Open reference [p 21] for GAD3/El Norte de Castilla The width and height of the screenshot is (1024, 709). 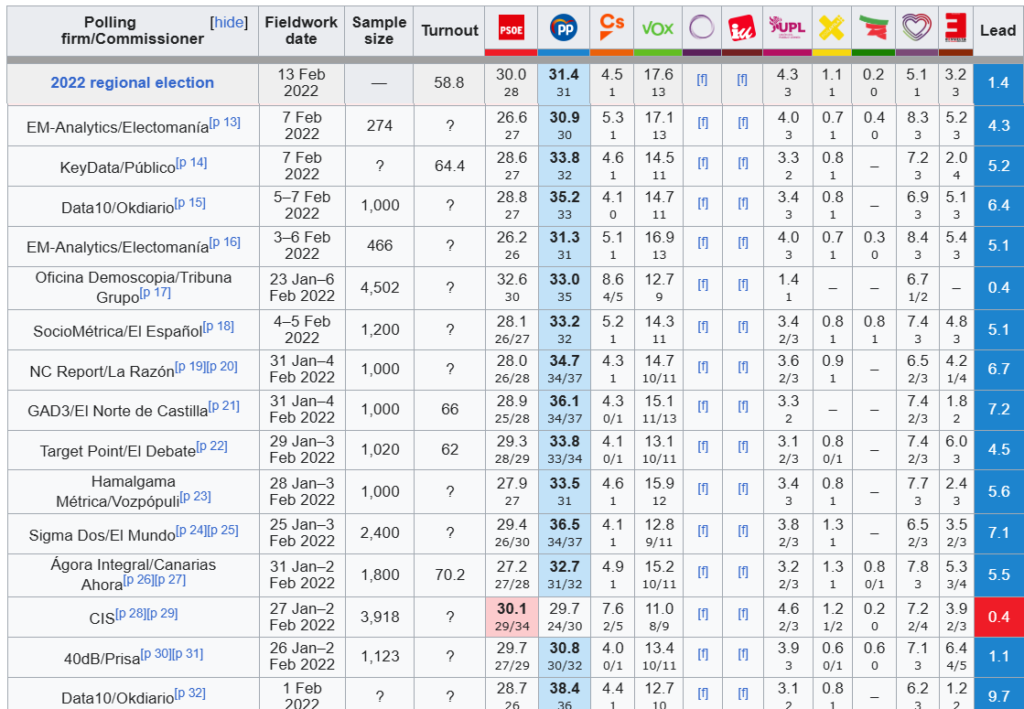pos(225,405)
